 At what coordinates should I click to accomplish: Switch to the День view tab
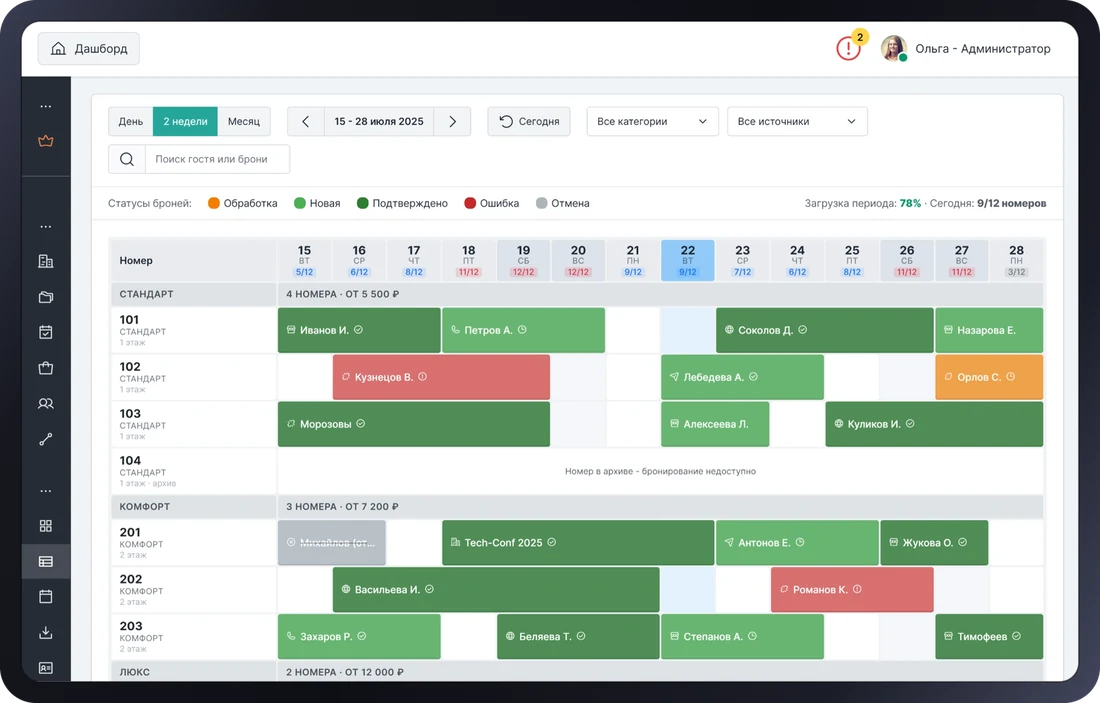(x=130, y=121)
